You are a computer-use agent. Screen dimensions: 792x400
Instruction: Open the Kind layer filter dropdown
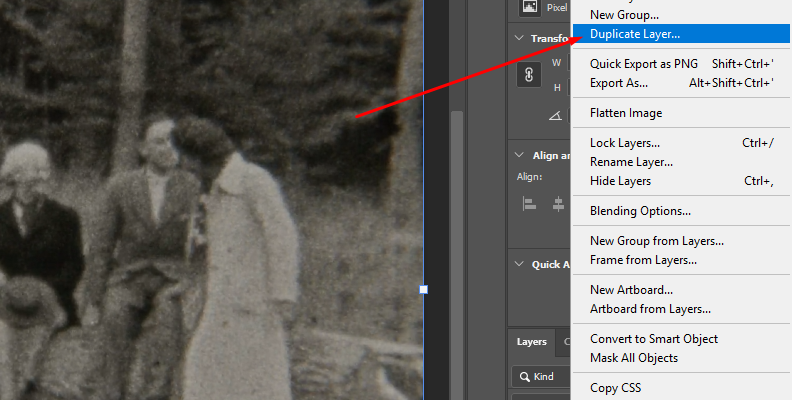(540, 377)
